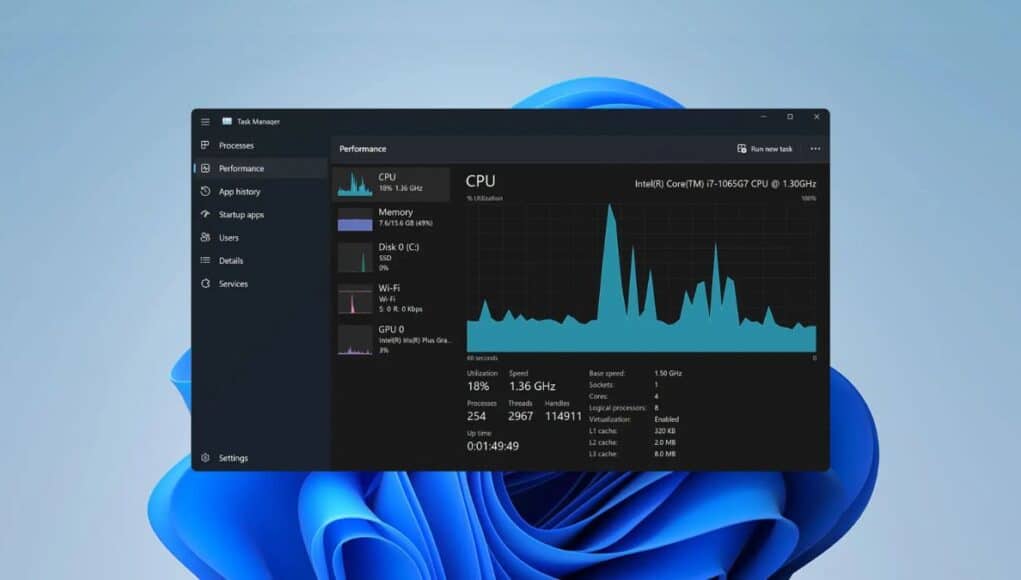Click the Performance page header title

click(x=363, y=149)
